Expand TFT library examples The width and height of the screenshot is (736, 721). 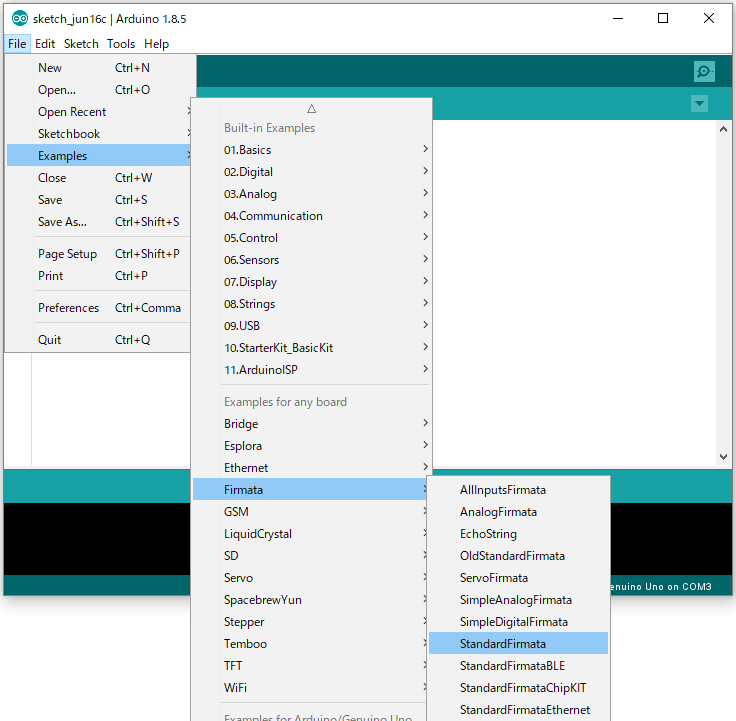(310, 666)
